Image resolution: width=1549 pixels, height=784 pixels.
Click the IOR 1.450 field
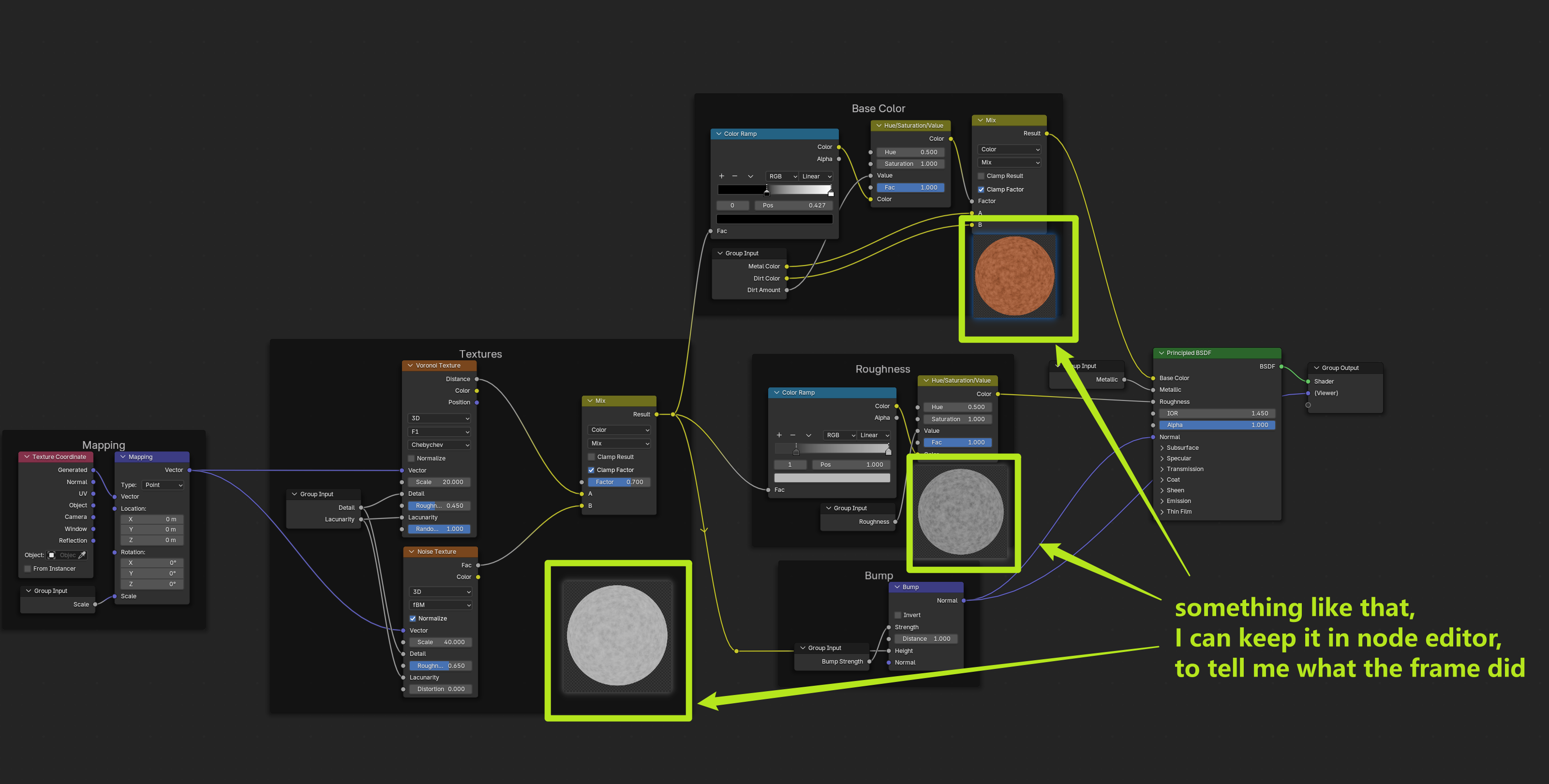point(1217,414)
